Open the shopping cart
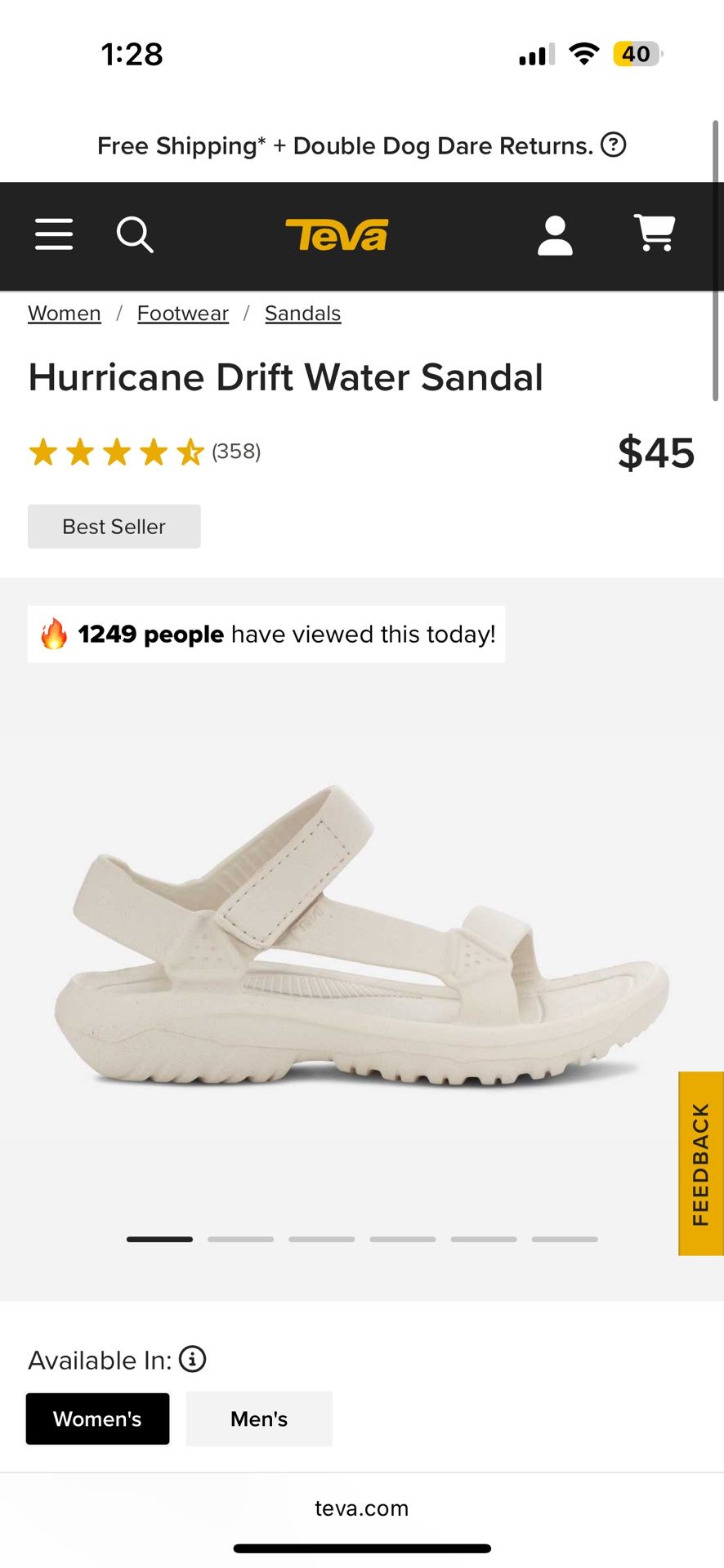Screen dimensions: 724x1568 (x=654, y=235)
